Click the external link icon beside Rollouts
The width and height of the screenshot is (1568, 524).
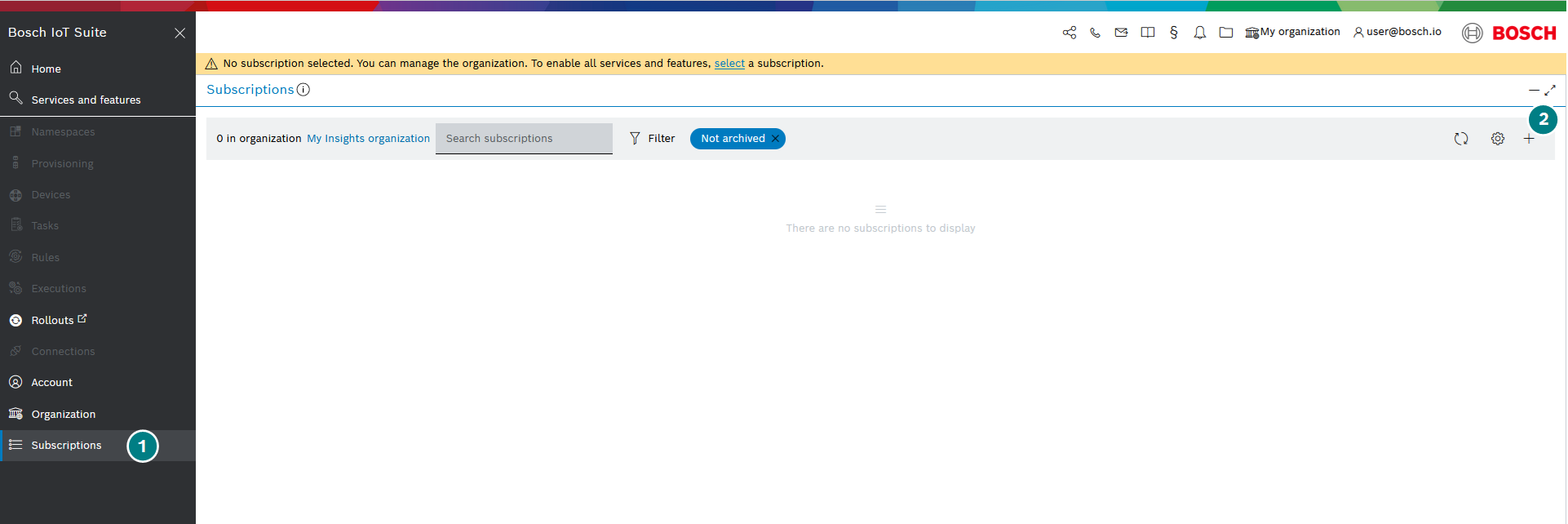(x=82, y=318)
